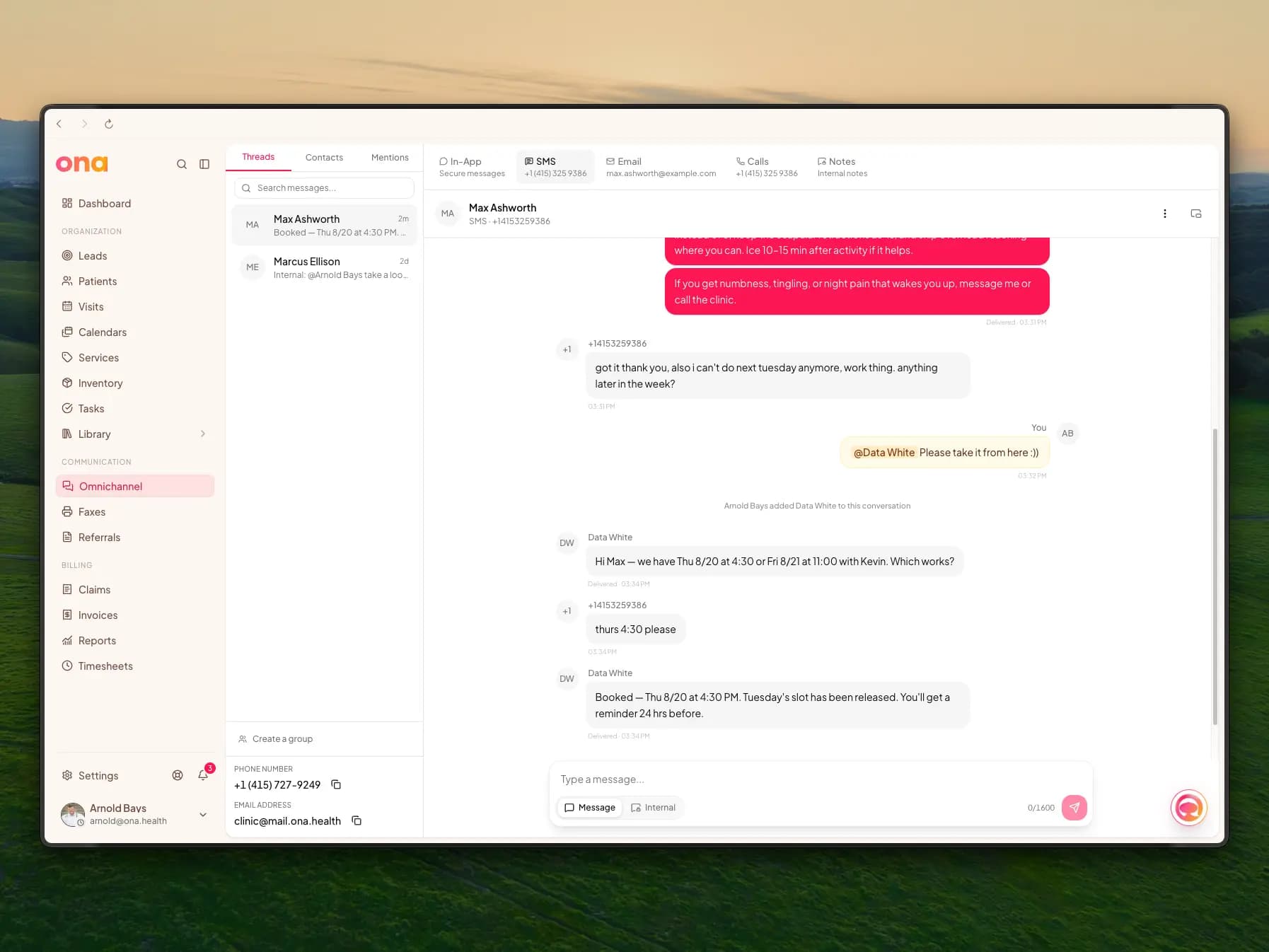Copy the clinic phone number

[x=336, y=785]
